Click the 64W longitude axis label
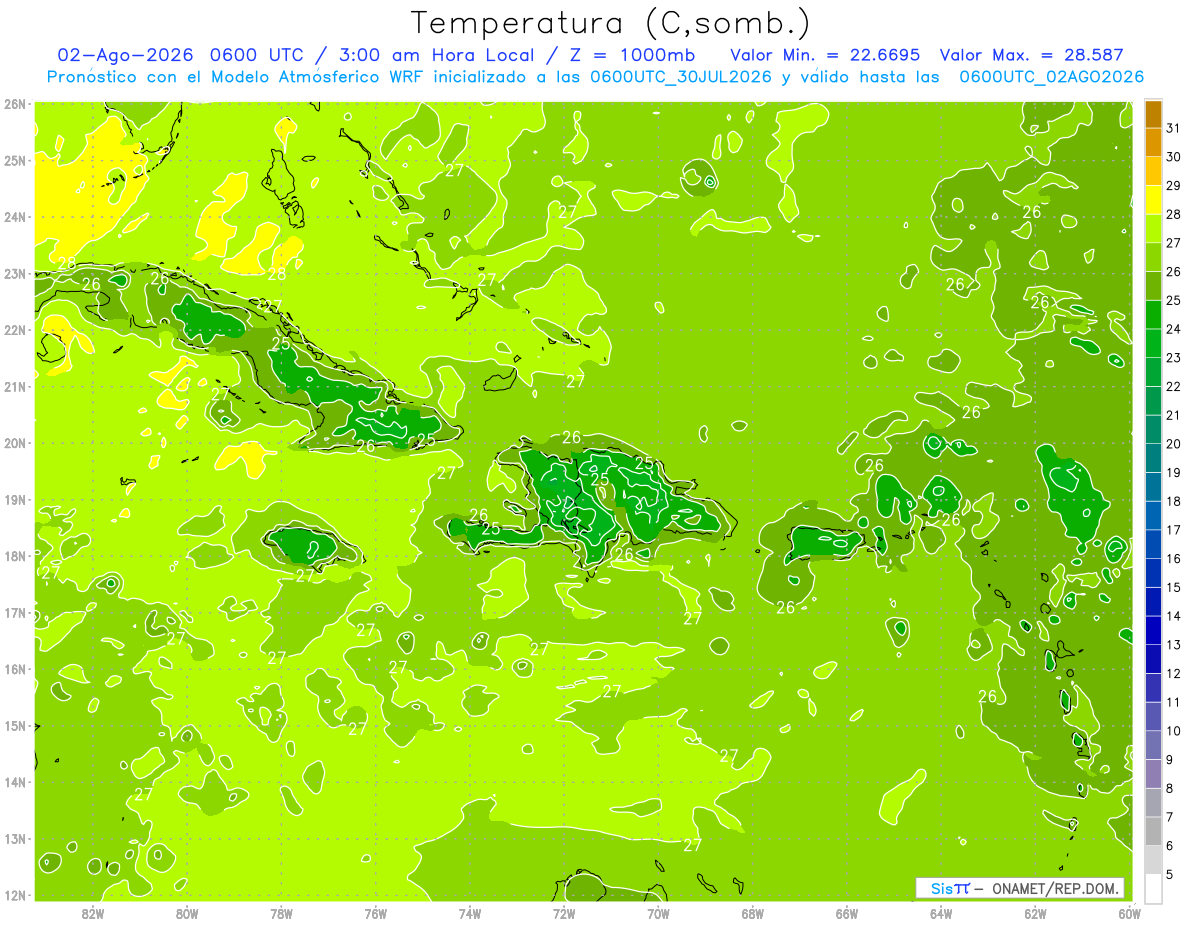Screen dimensions: 1200x927 pos(941,913)
